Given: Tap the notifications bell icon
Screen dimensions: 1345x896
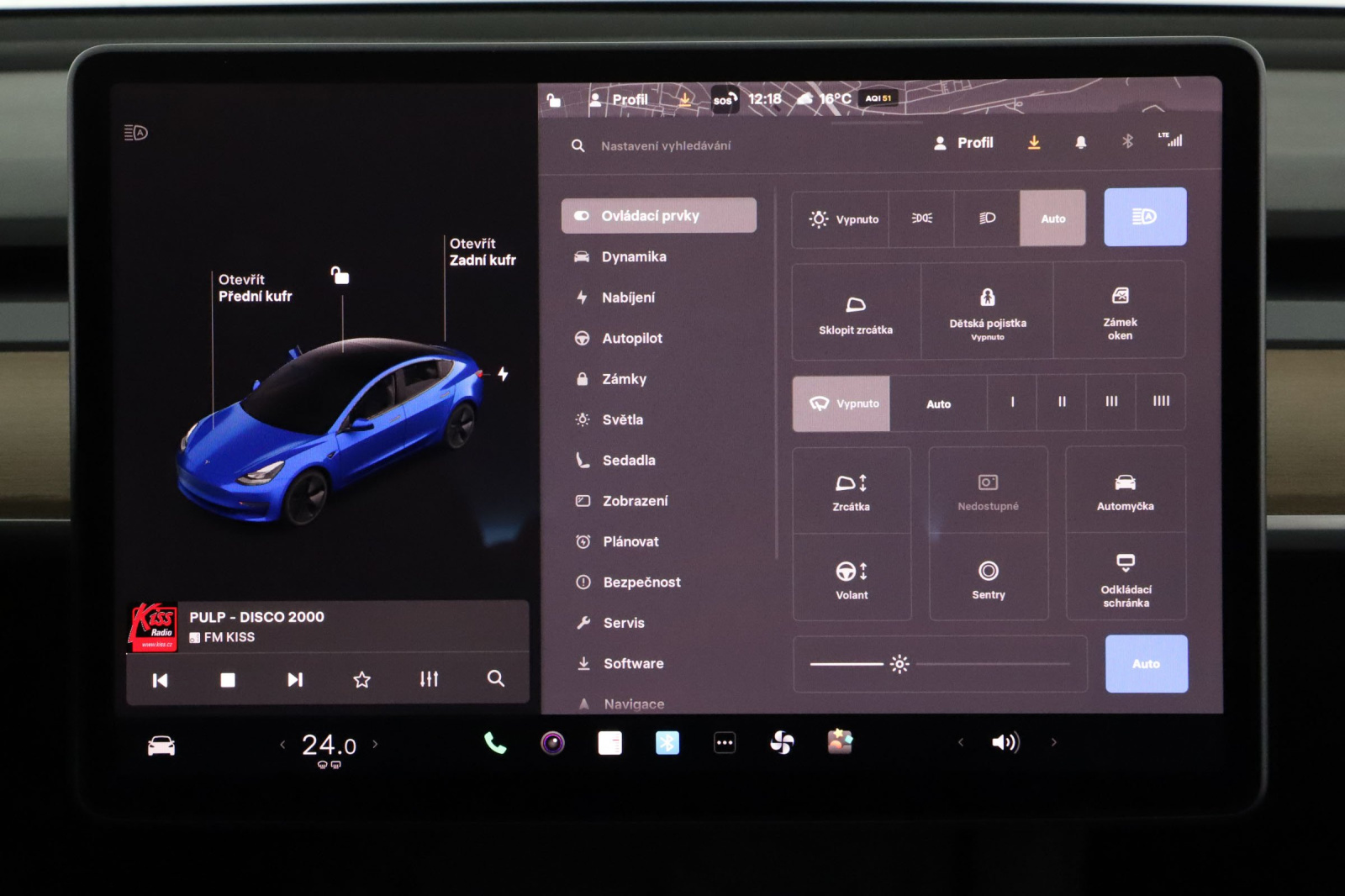Looking at the screenshot, I should pyautogui.click(x=1080, y=143).
